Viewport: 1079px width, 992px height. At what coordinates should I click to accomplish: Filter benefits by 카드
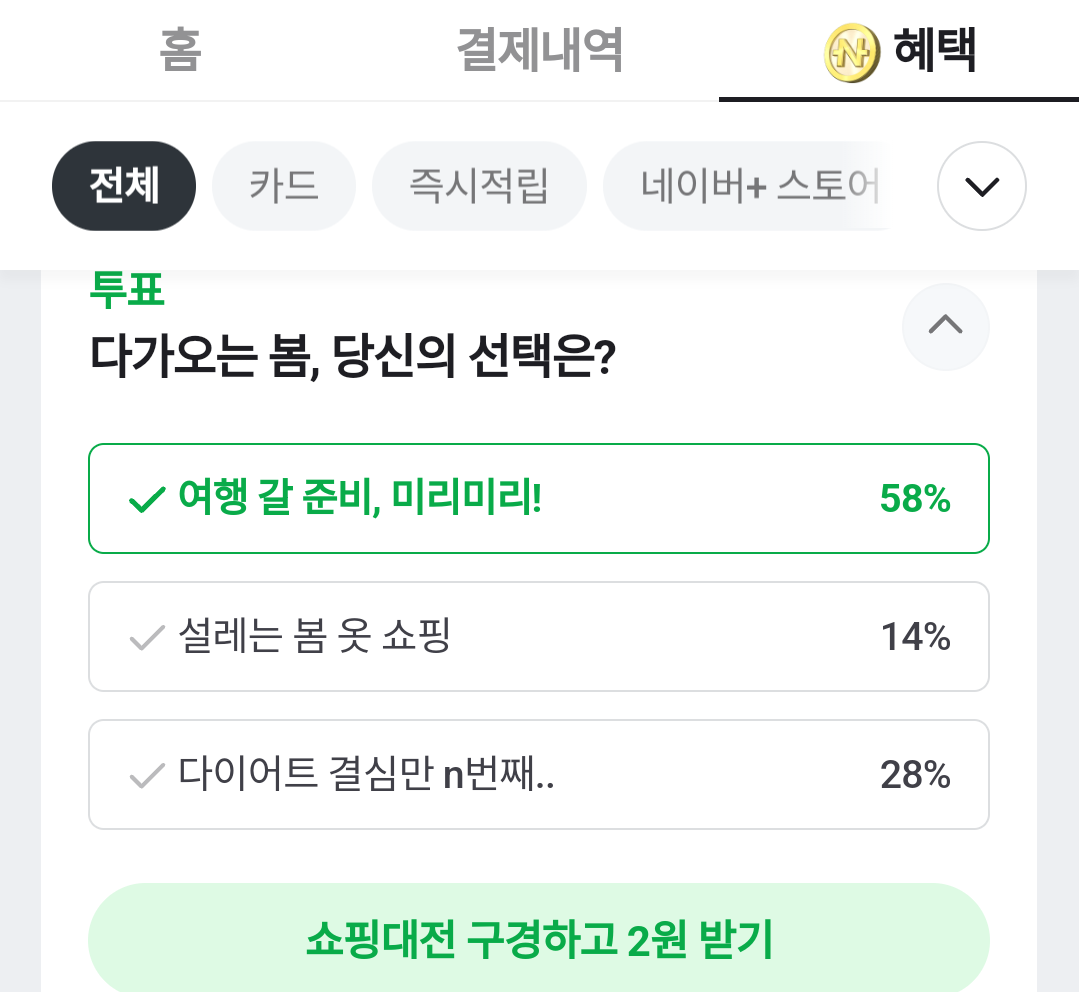284,186
